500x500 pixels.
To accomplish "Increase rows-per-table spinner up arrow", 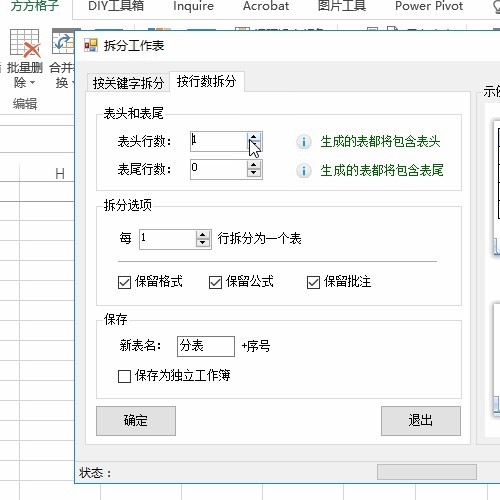I will click(203, 235).
